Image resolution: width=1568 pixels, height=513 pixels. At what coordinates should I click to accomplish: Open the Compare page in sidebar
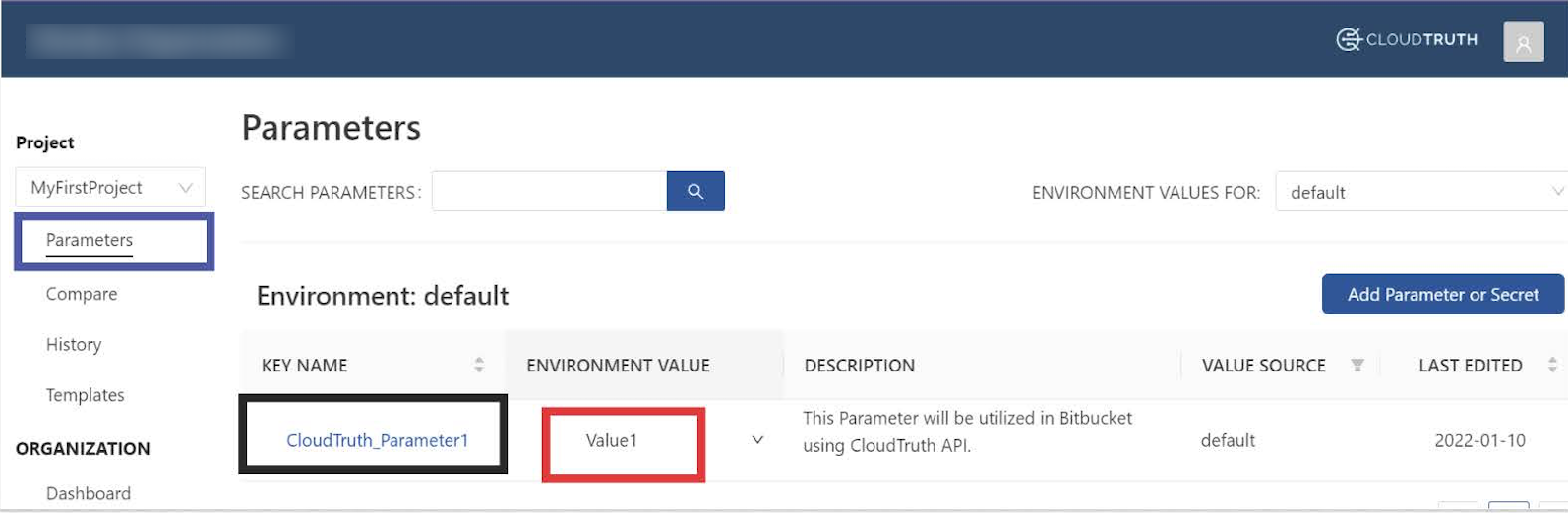82,294
